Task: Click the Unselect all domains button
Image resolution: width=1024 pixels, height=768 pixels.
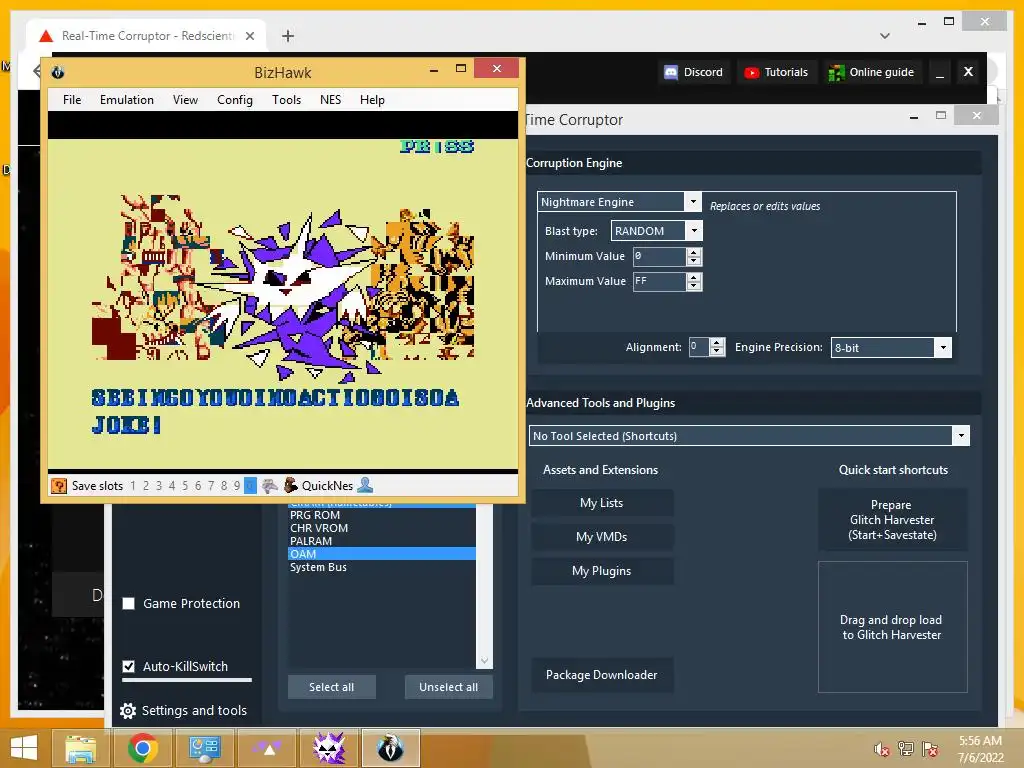Action: [x=449, y=687]
